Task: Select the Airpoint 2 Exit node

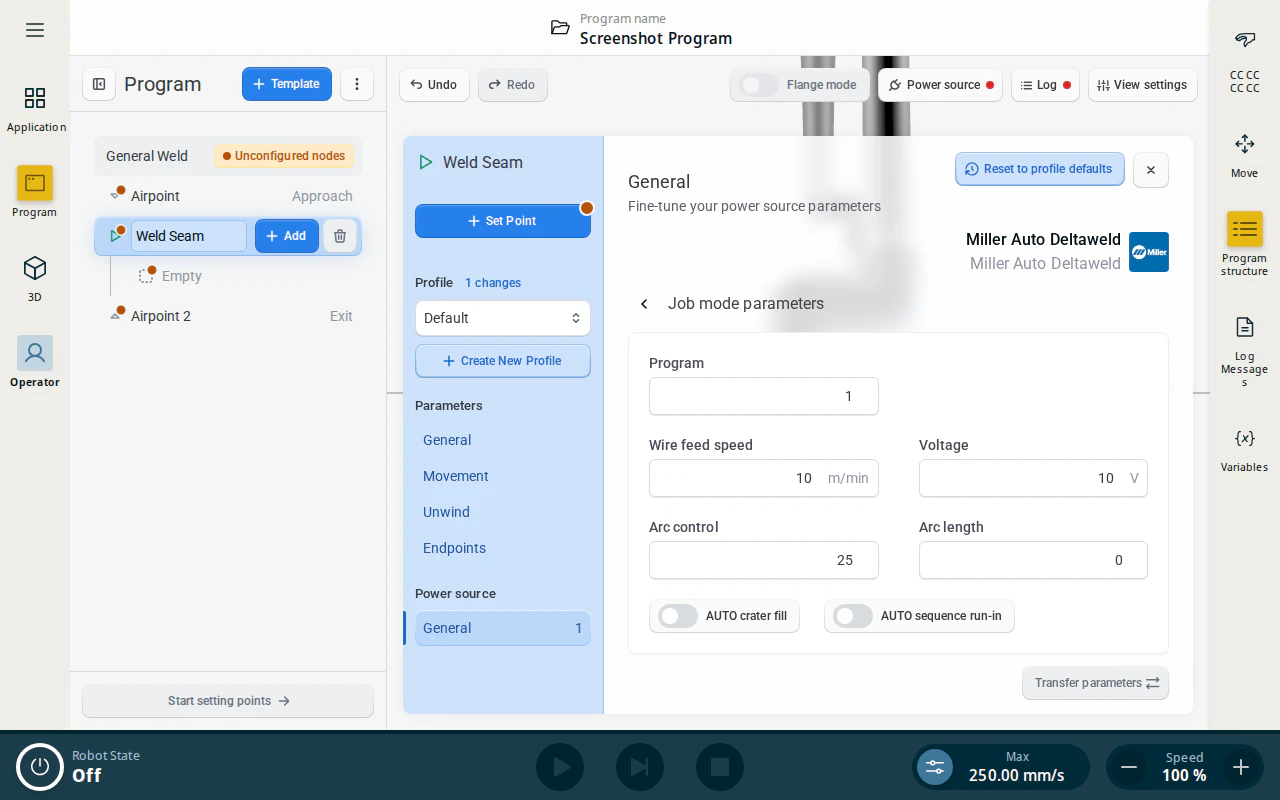Action: [228, 316]
